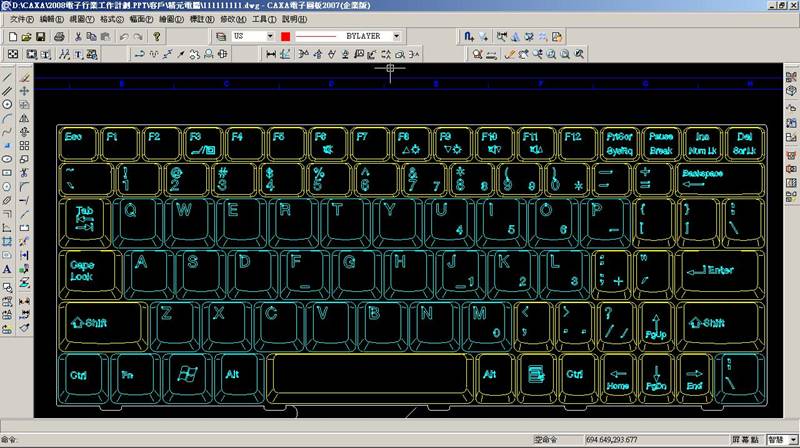Select the Text tool (A) in left toolbar
The image size is (800, 448).
[x=7, y=270]
